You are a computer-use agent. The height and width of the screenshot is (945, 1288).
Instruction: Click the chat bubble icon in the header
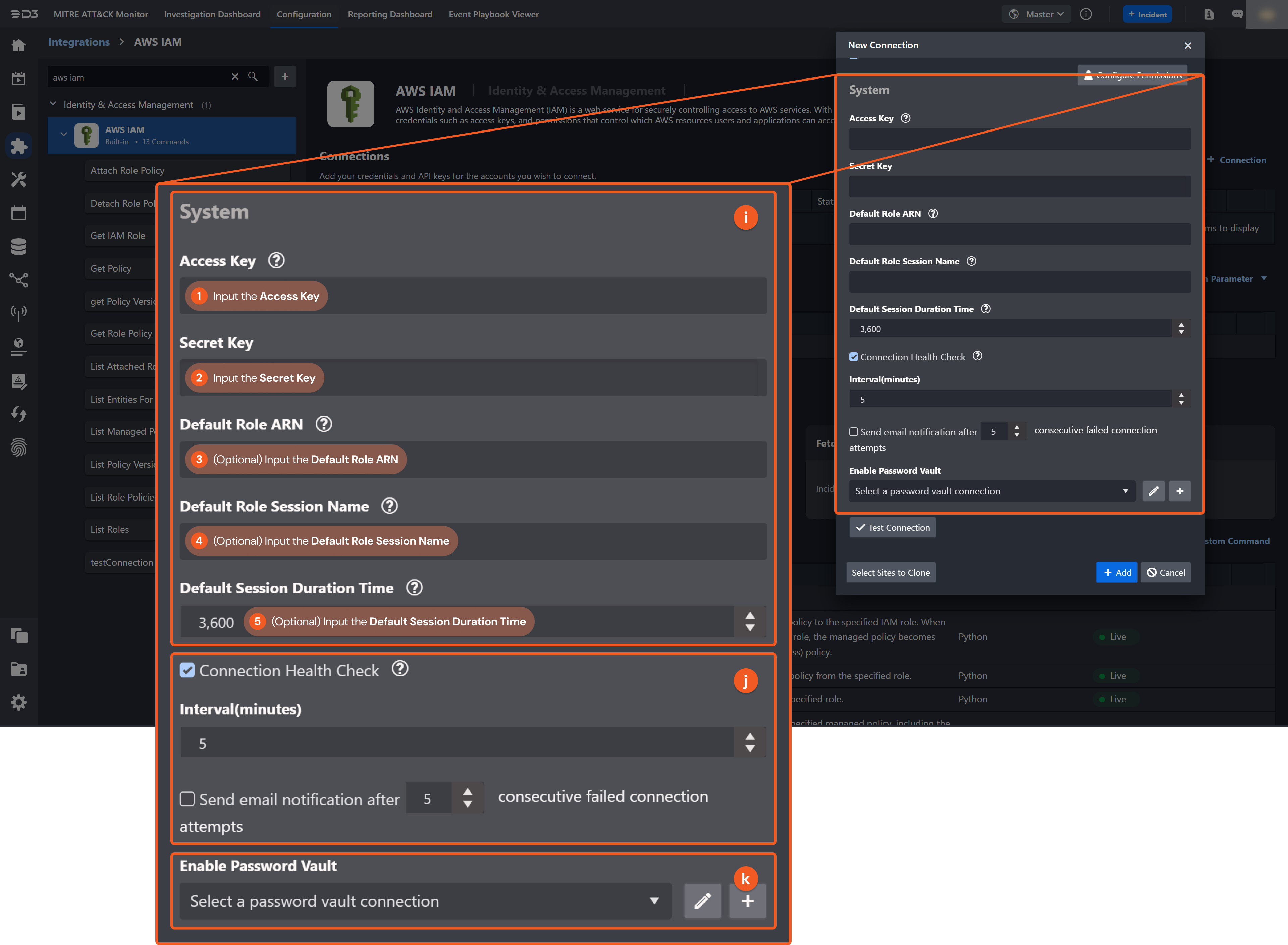tap(1237, 14)
